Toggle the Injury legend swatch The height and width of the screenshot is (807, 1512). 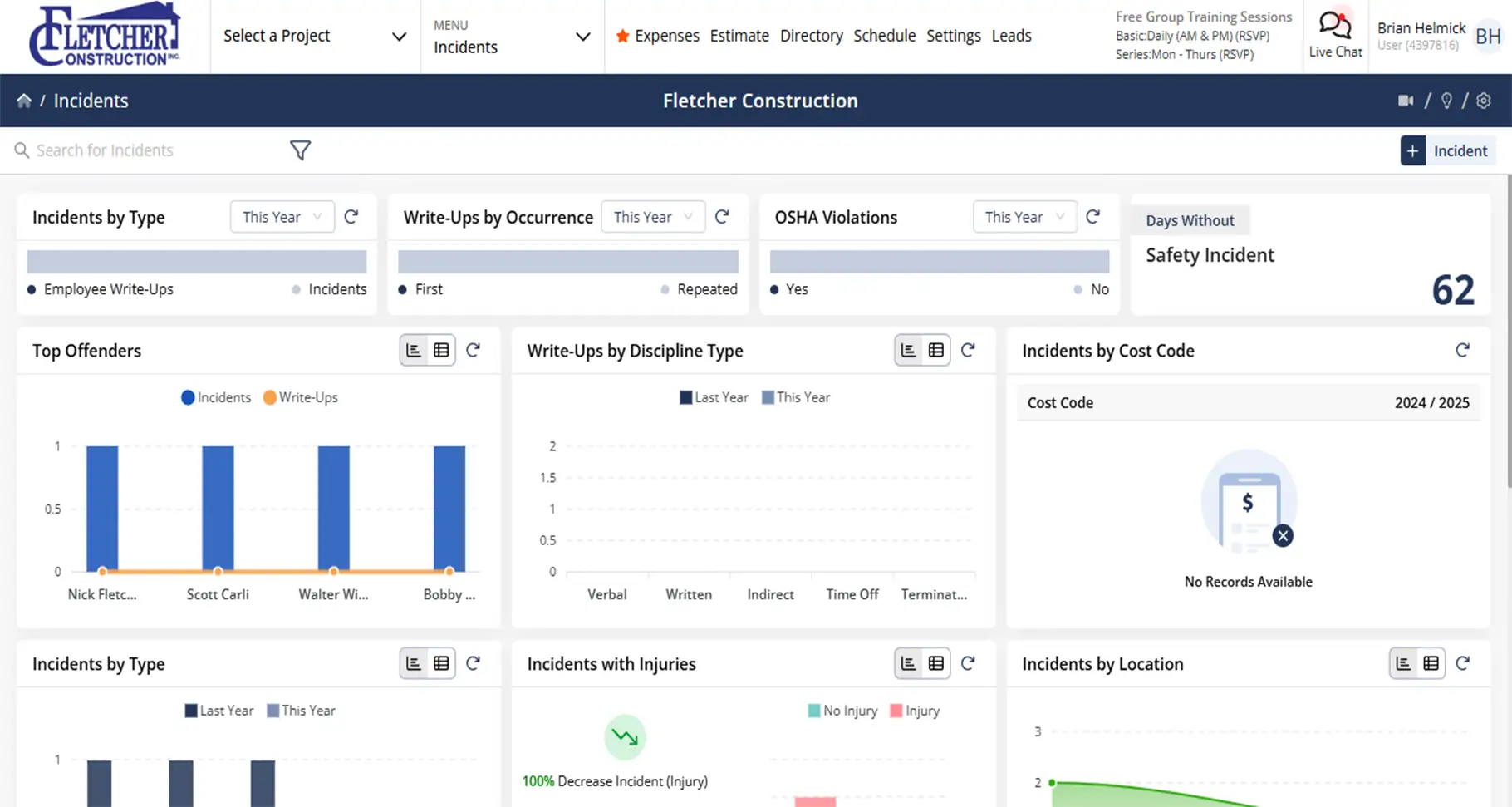[896, 711]
